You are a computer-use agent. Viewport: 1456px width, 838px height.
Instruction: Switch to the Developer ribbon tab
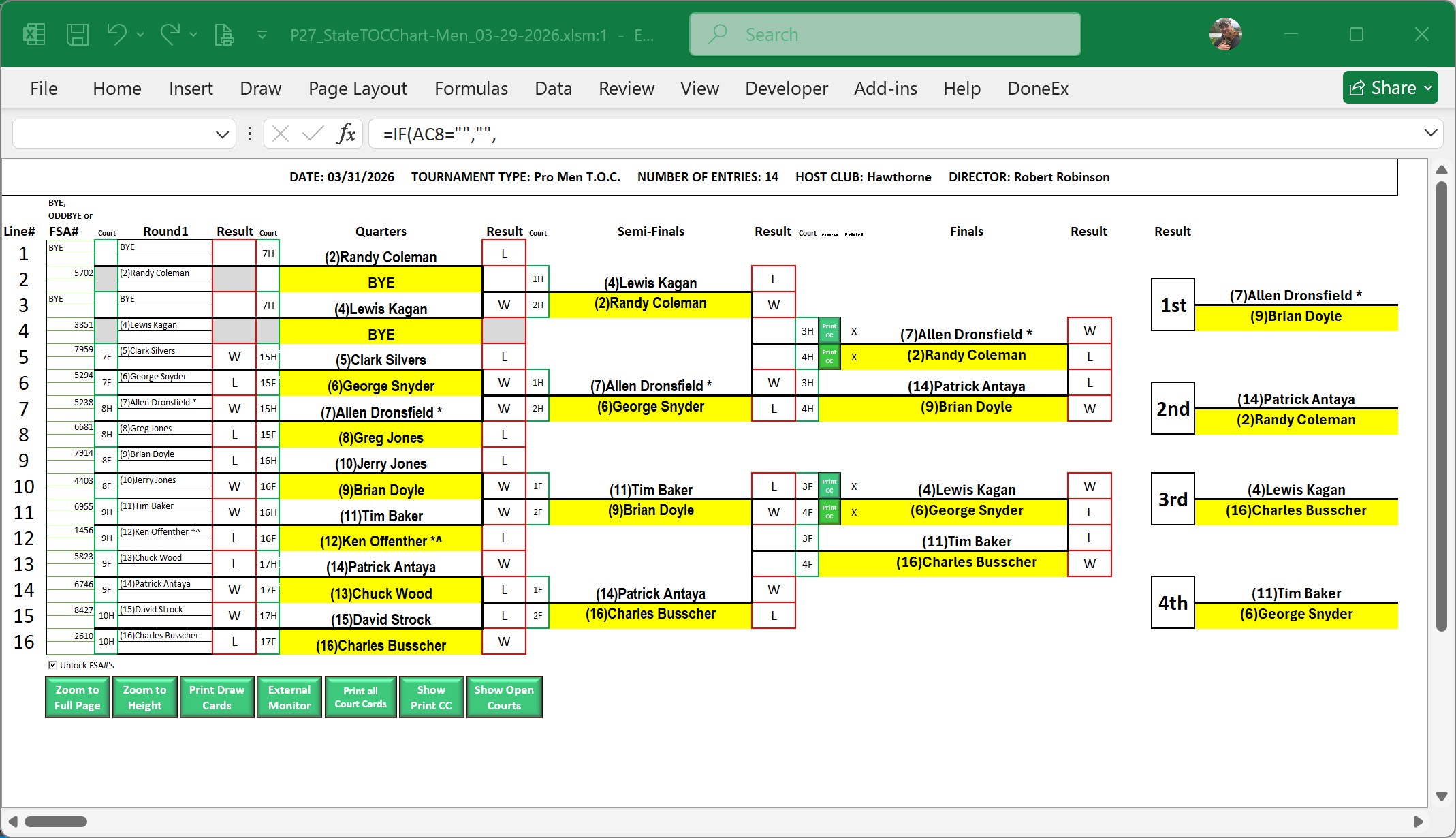tap(786, 89)
